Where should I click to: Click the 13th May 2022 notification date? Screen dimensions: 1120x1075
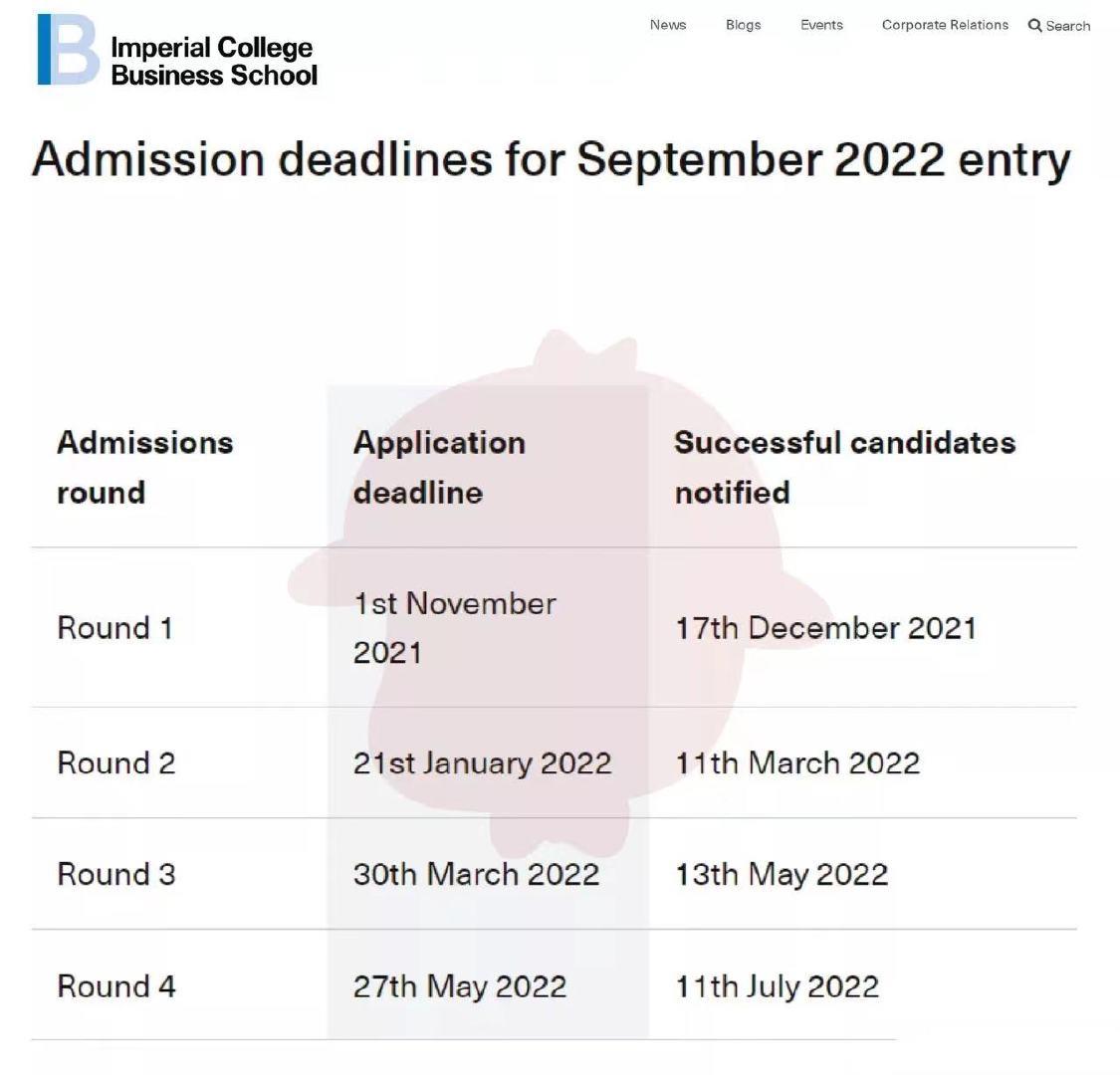click(x=782, y=874)
